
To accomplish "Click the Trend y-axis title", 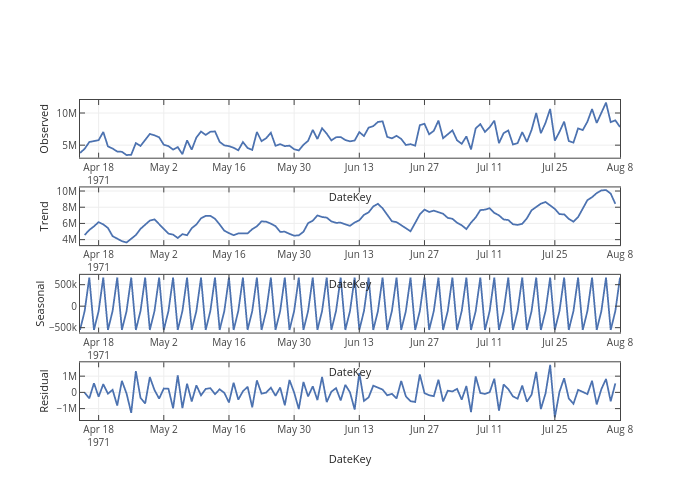I will (44, 215).
